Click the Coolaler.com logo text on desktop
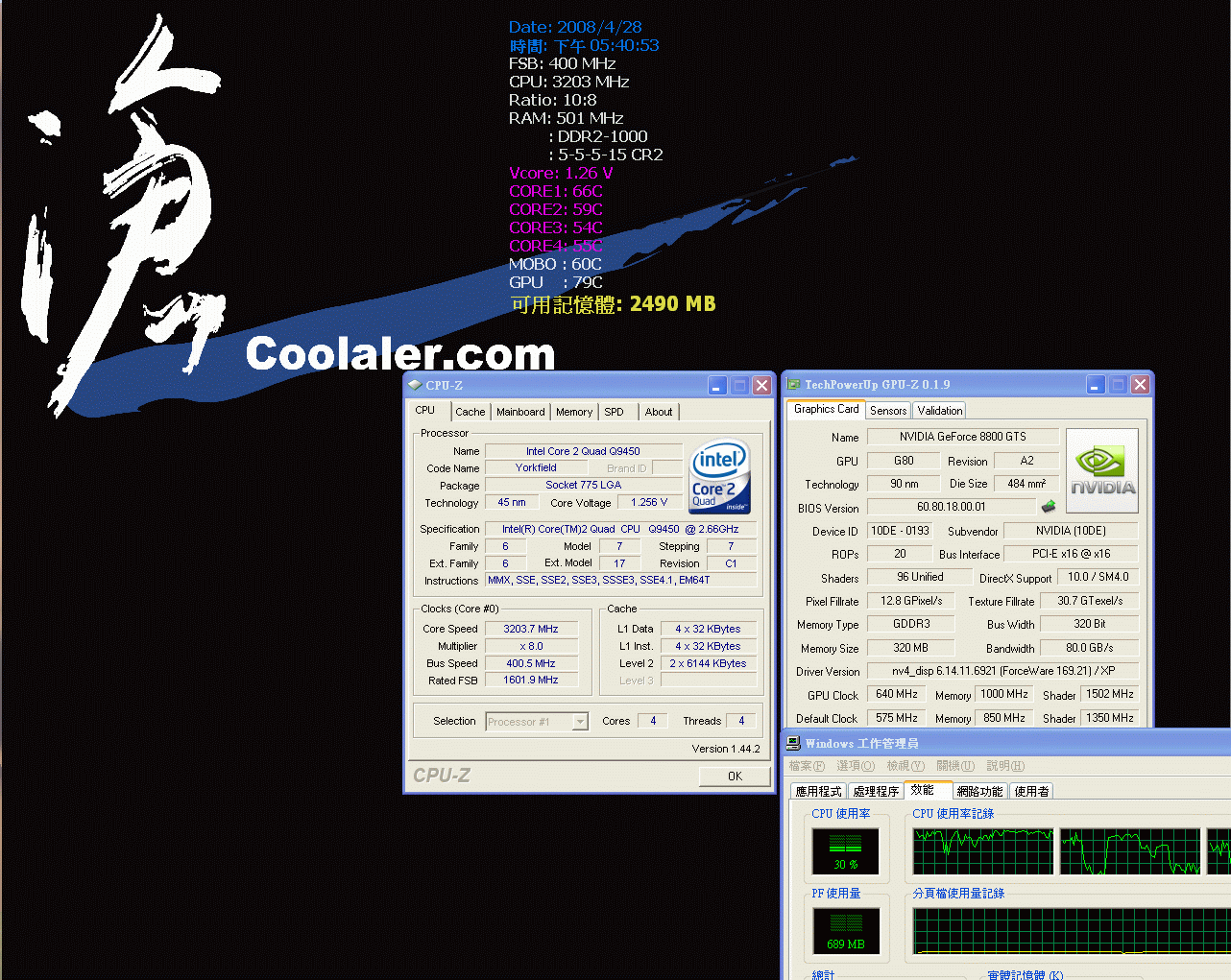This screenshot has width=1231, height=980. pyautogui.click(x=400, y=354)
